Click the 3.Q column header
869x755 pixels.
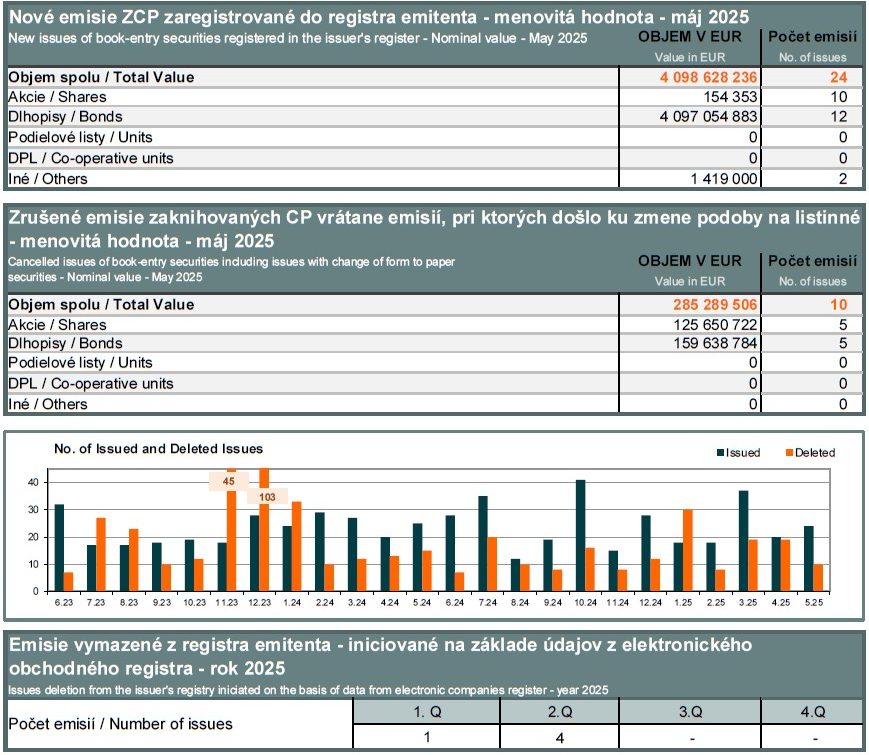[691, 711]
